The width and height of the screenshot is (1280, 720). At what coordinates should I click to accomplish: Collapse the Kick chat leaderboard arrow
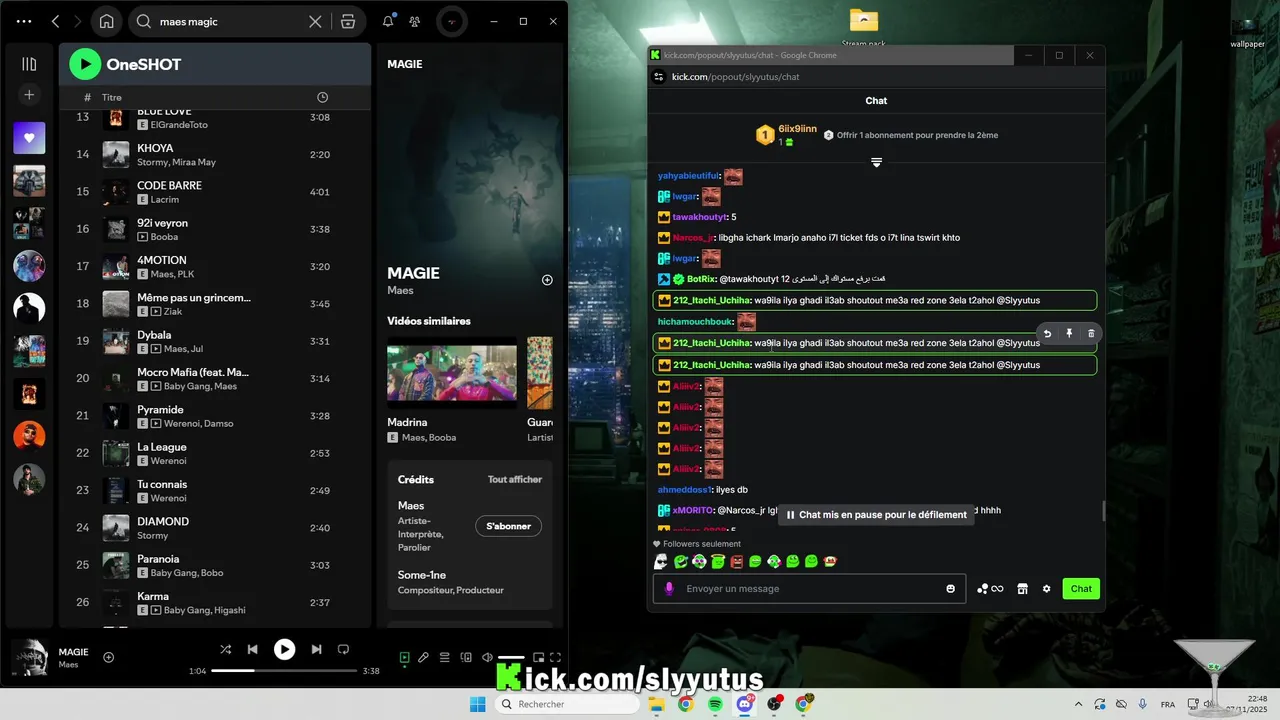coord(876,162)
